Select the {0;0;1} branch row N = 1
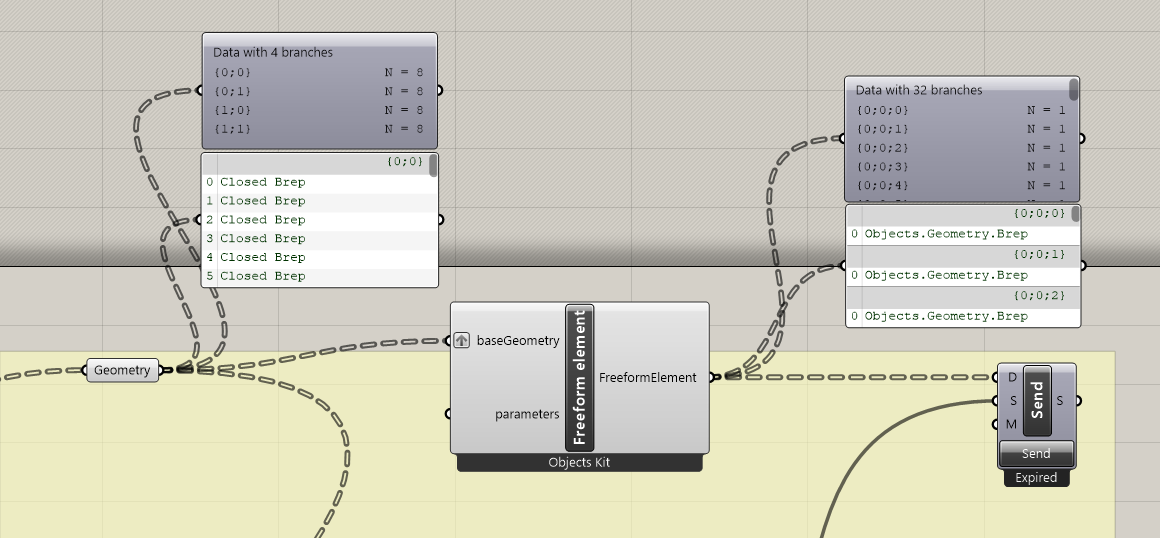1160x538 pixels. coord(962,129)
